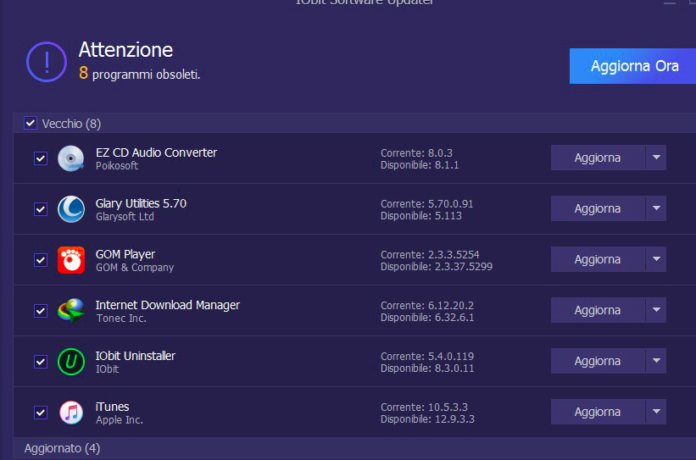Click the Glary Utilities blue crescent icon
The height and width of the screenshot is (460, 696).
pyautogui.click(x=71, y=209)
